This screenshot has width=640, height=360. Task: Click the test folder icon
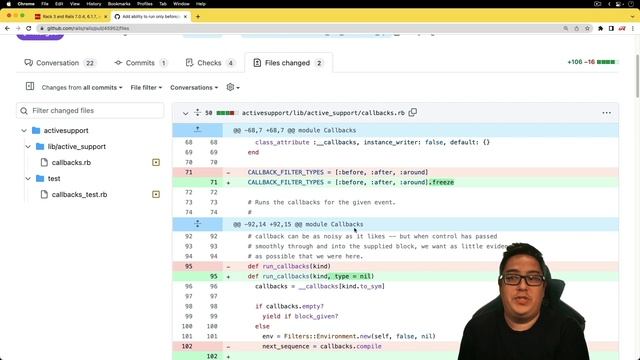pos(40,178)
